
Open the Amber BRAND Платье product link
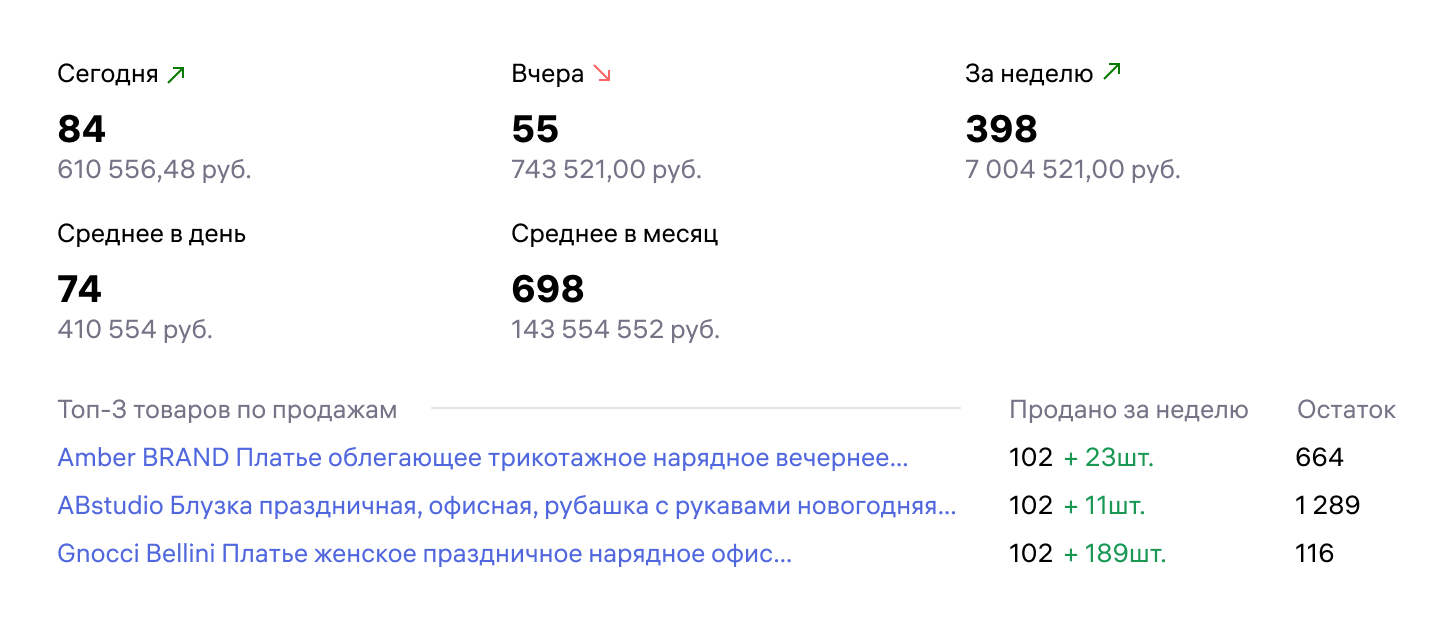(x=483, y=458)
